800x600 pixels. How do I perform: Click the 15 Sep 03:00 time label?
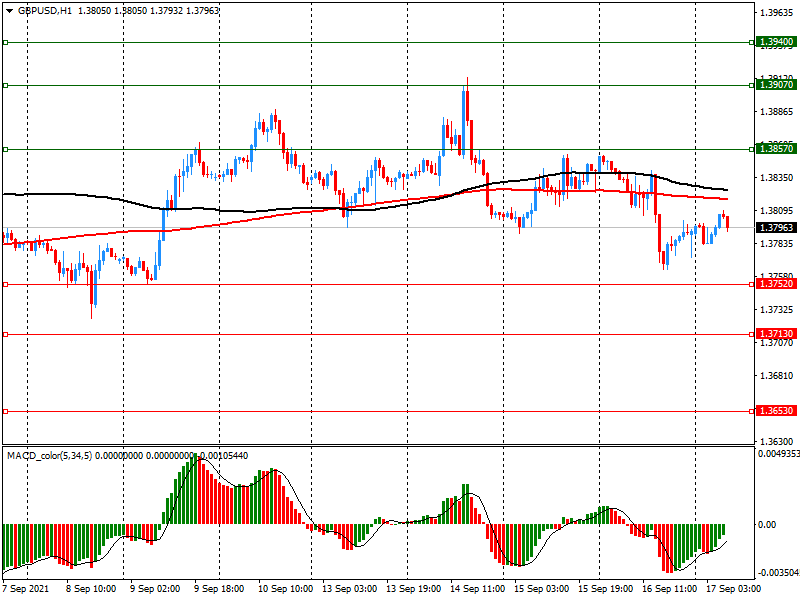click(541, 589)
